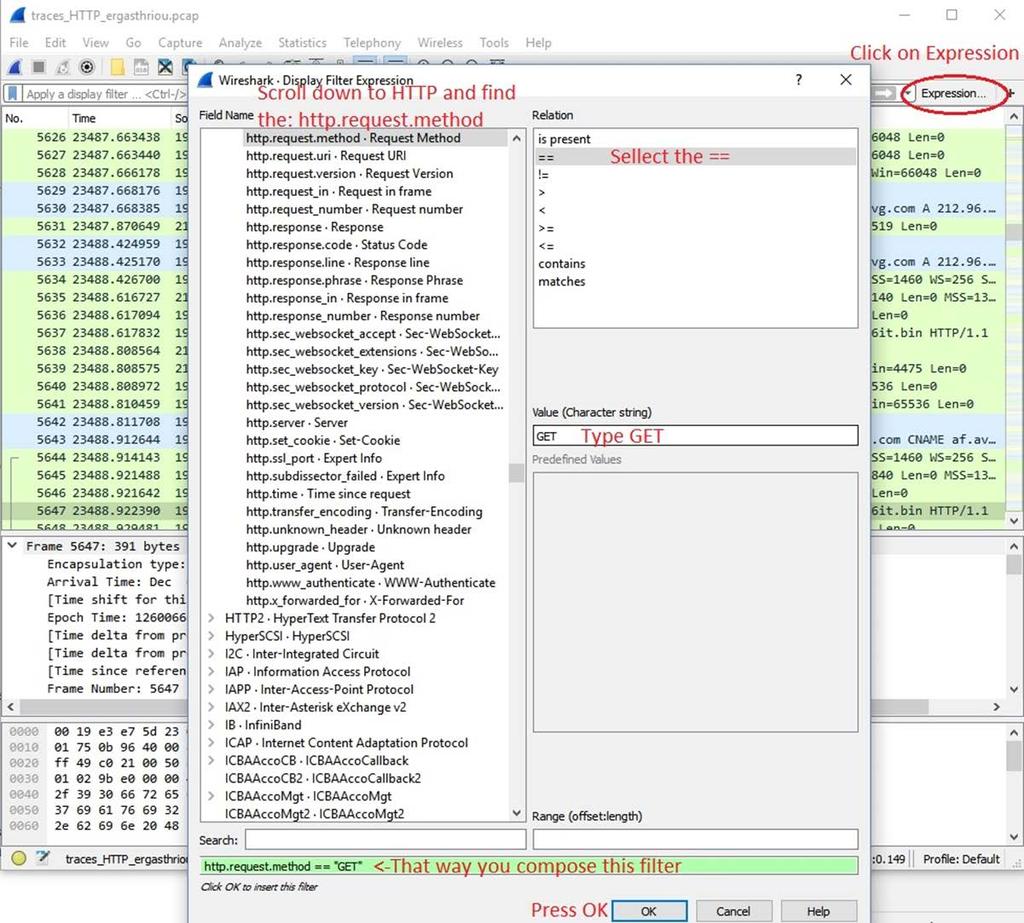Open capture options from the toolbar

87,67
